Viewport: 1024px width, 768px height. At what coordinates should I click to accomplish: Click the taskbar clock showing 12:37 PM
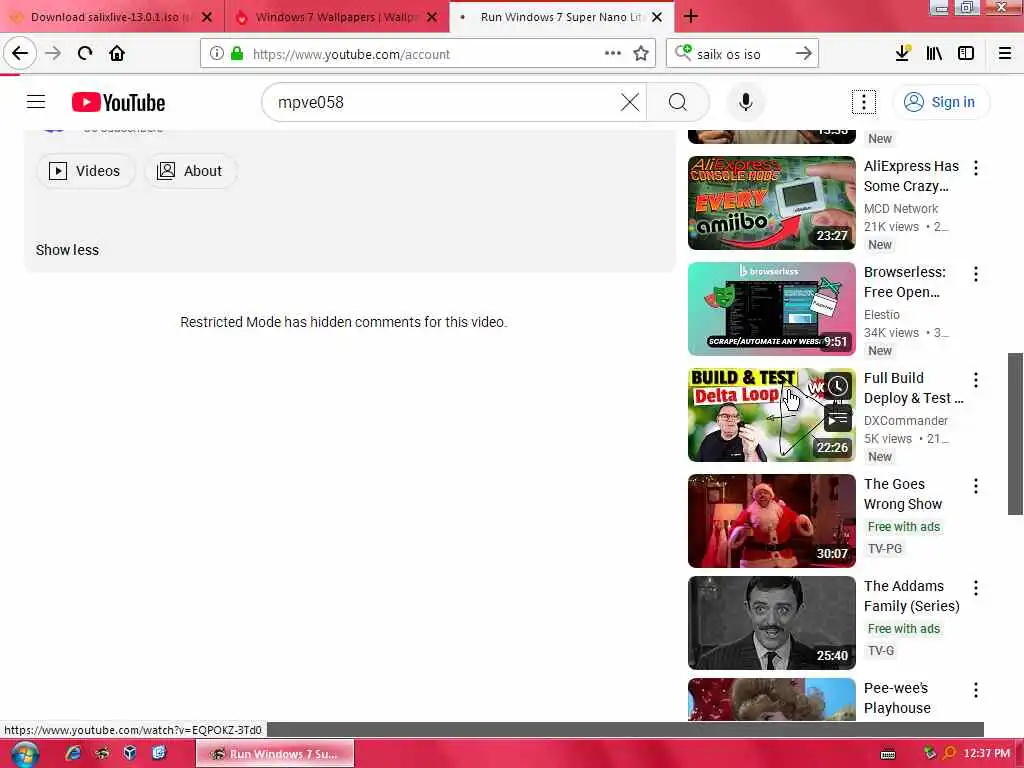pos(986,753)
